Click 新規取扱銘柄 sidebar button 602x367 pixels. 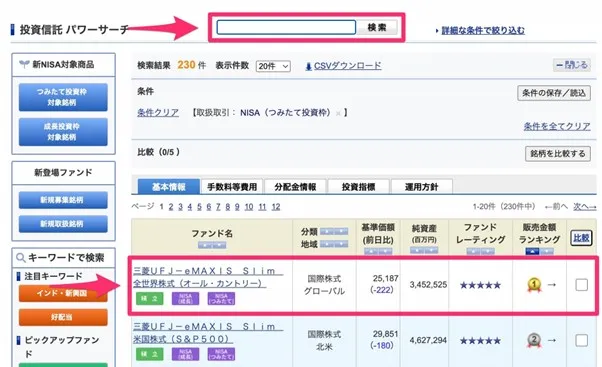tap(63, 224)
